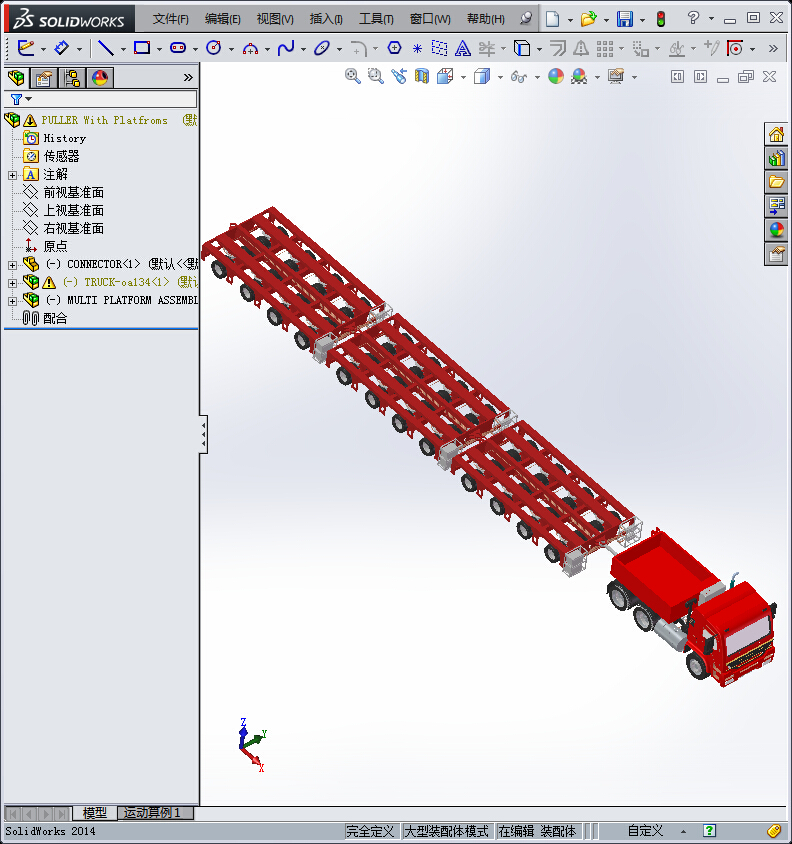Screen dimensions: 792x844
Task: Open the 插入(I) menu
Action: point(326,19)
